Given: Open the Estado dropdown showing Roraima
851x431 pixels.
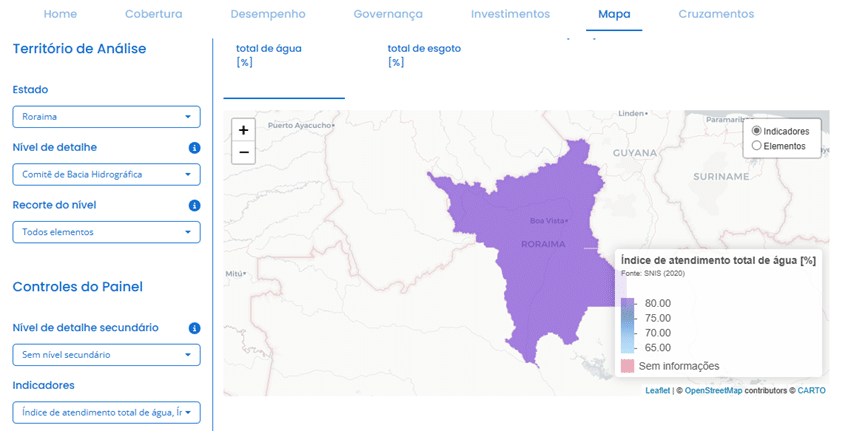Looking at the screenshot, I should coord(106,117).
